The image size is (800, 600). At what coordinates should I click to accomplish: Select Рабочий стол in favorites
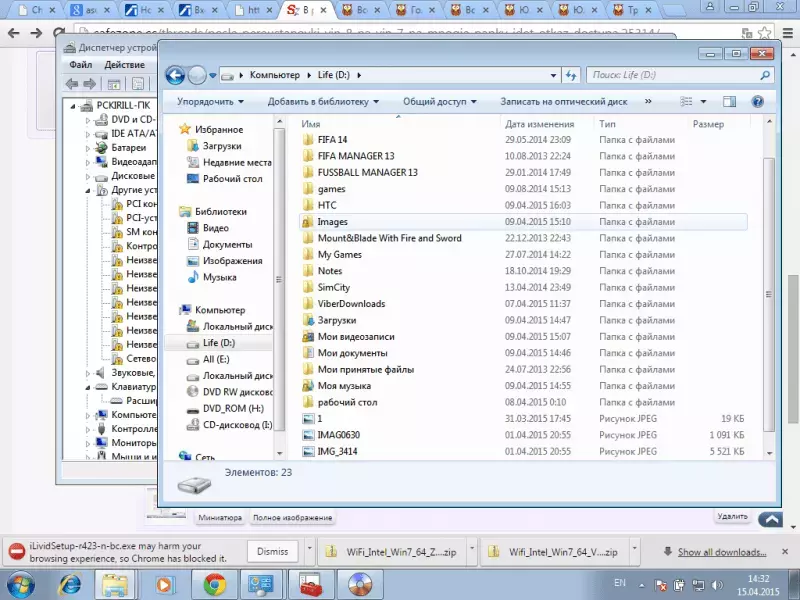232,179
